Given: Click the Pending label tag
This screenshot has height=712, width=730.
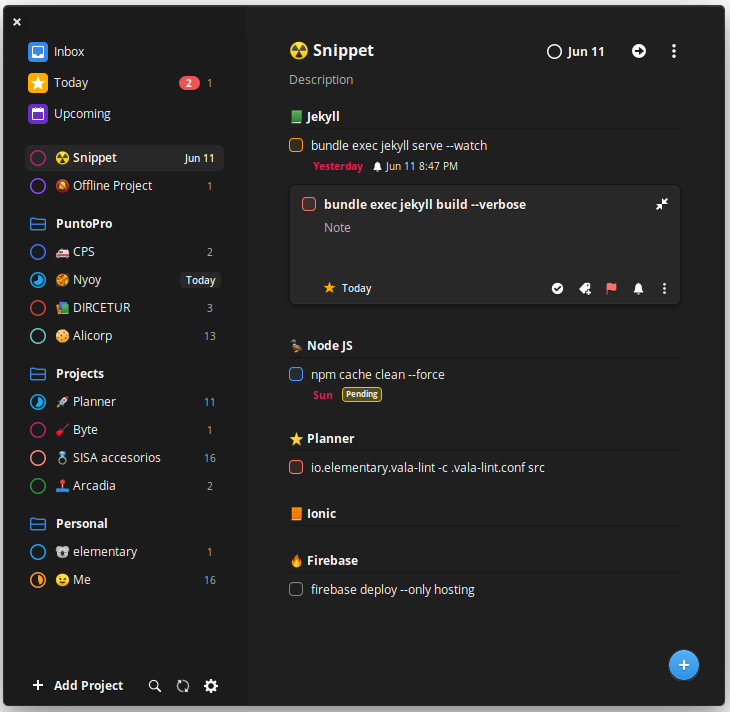Looking at the screenshot, I should pyautogui.click(x=362, y=394).
